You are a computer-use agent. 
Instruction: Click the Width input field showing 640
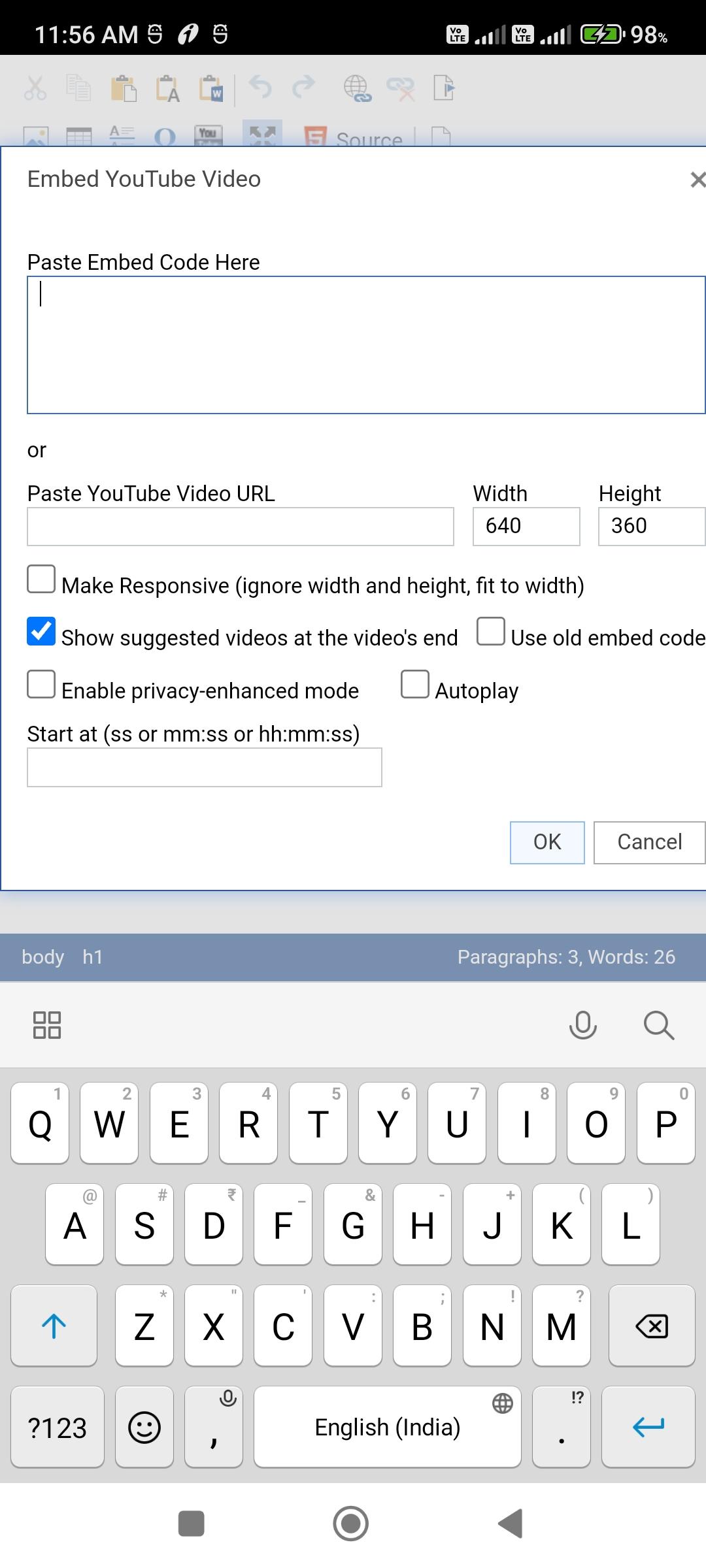click(526, 527)
